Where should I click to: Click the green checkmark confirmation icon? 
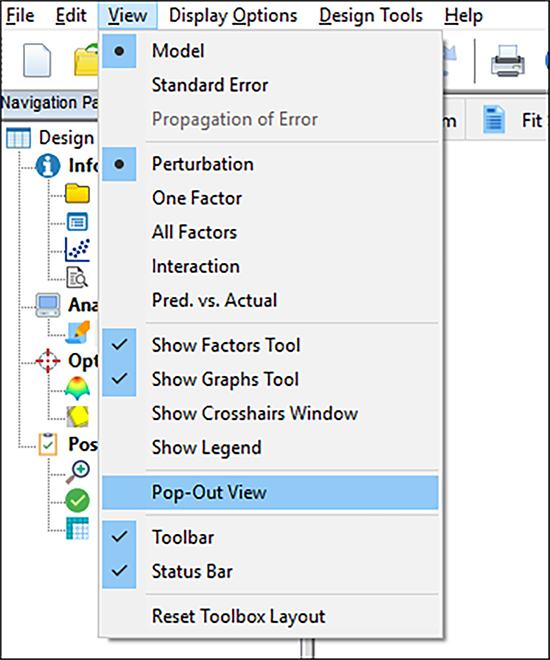tap(77, 500)
